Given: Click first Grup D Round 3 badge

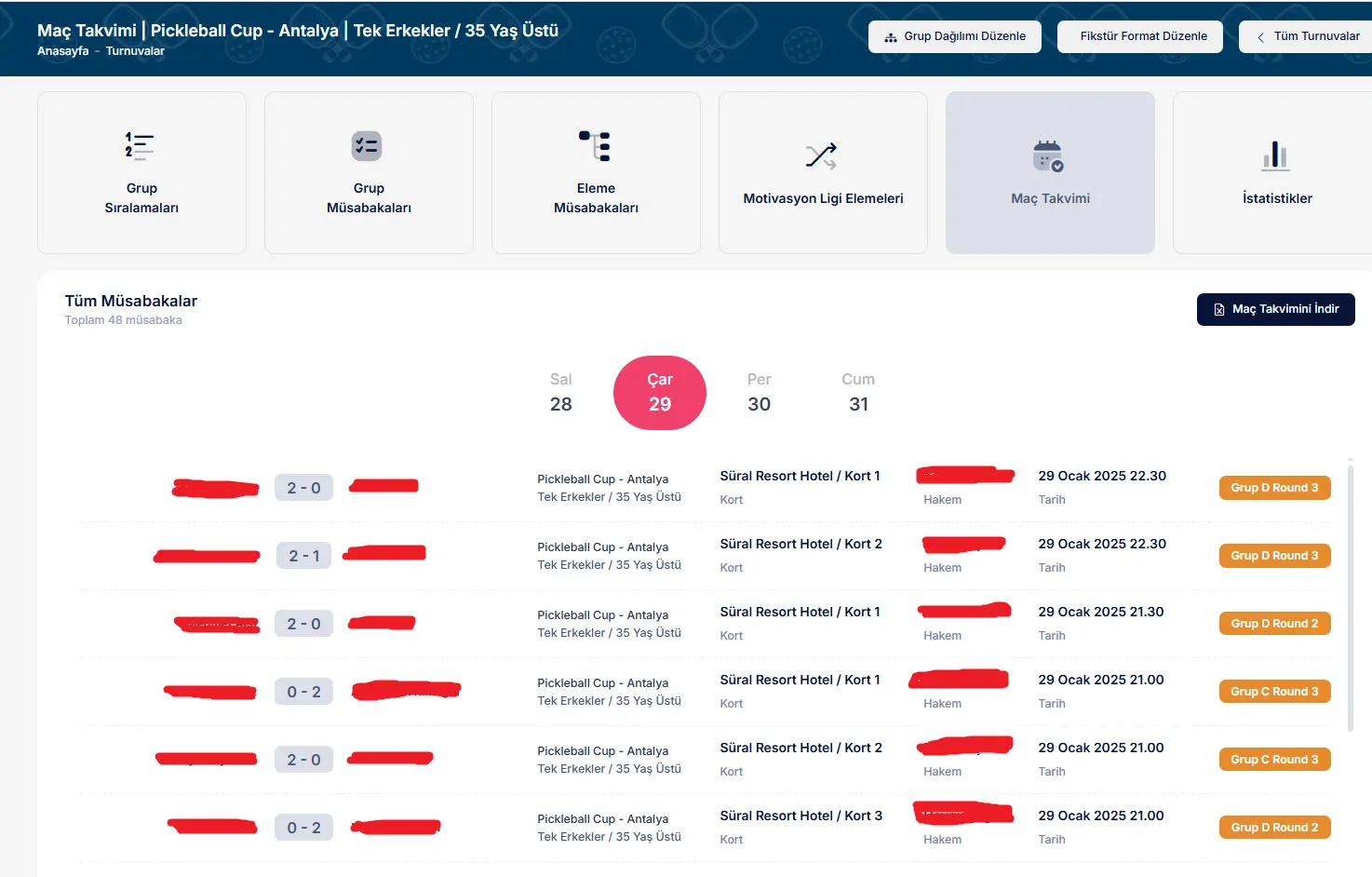Looking at the screenshot, I should point(1274,488).
